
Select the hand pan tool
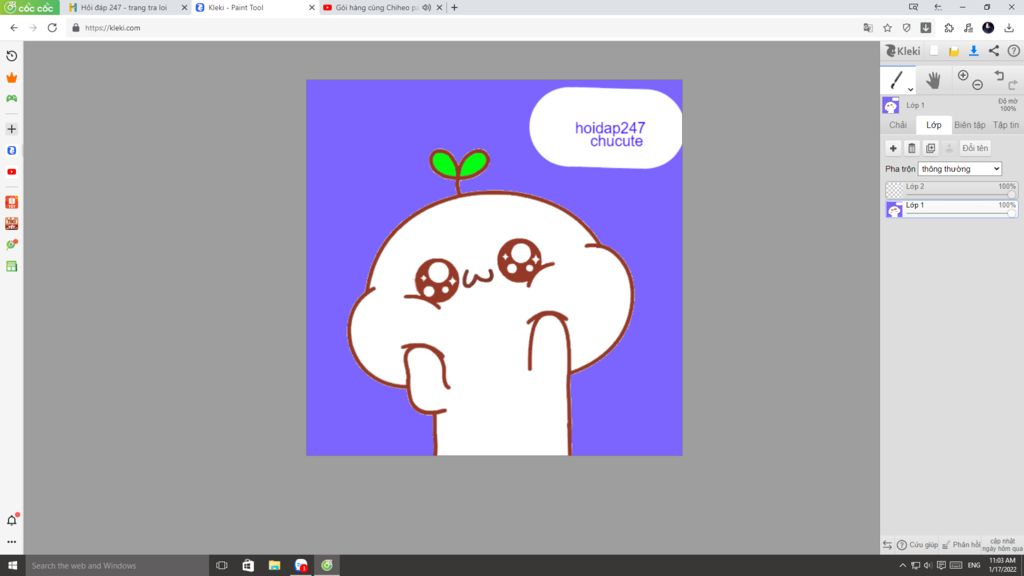click(x=933, y=80)
